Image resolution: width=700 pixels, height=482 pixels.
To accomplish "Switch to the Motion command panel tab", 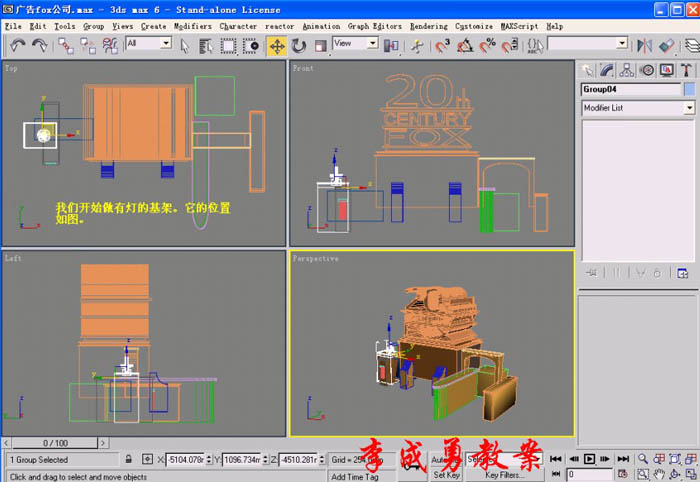I will [646, 70].
